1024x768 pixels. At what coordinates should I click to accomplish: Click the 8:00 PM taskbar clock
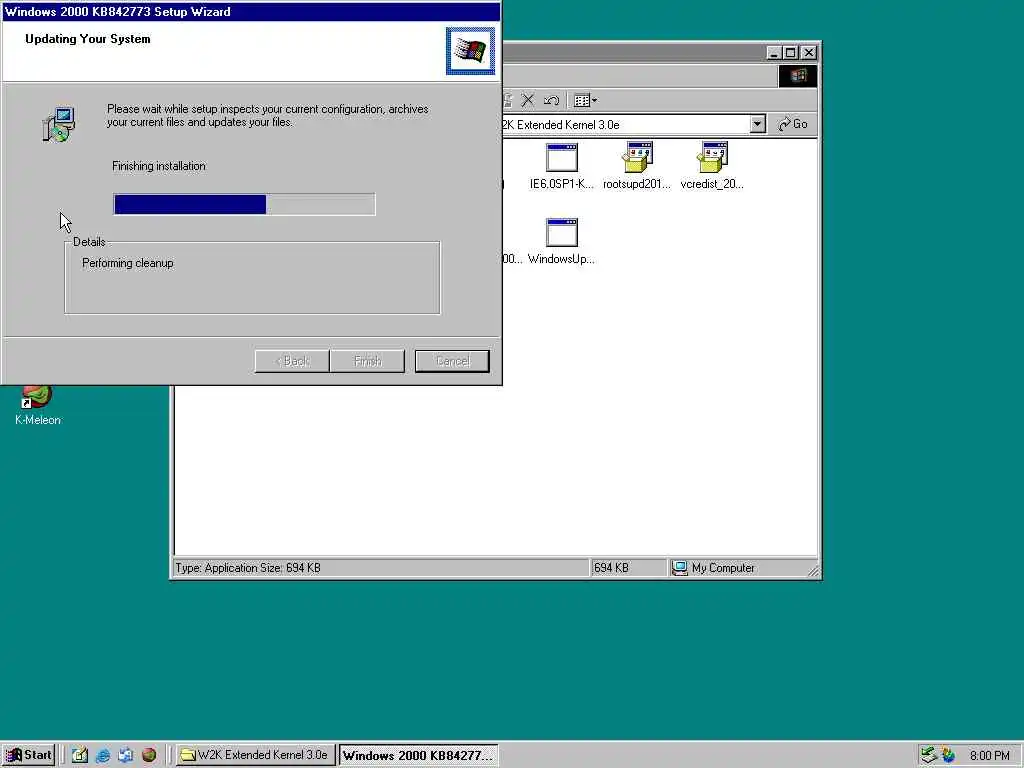[x=989, y=756]
